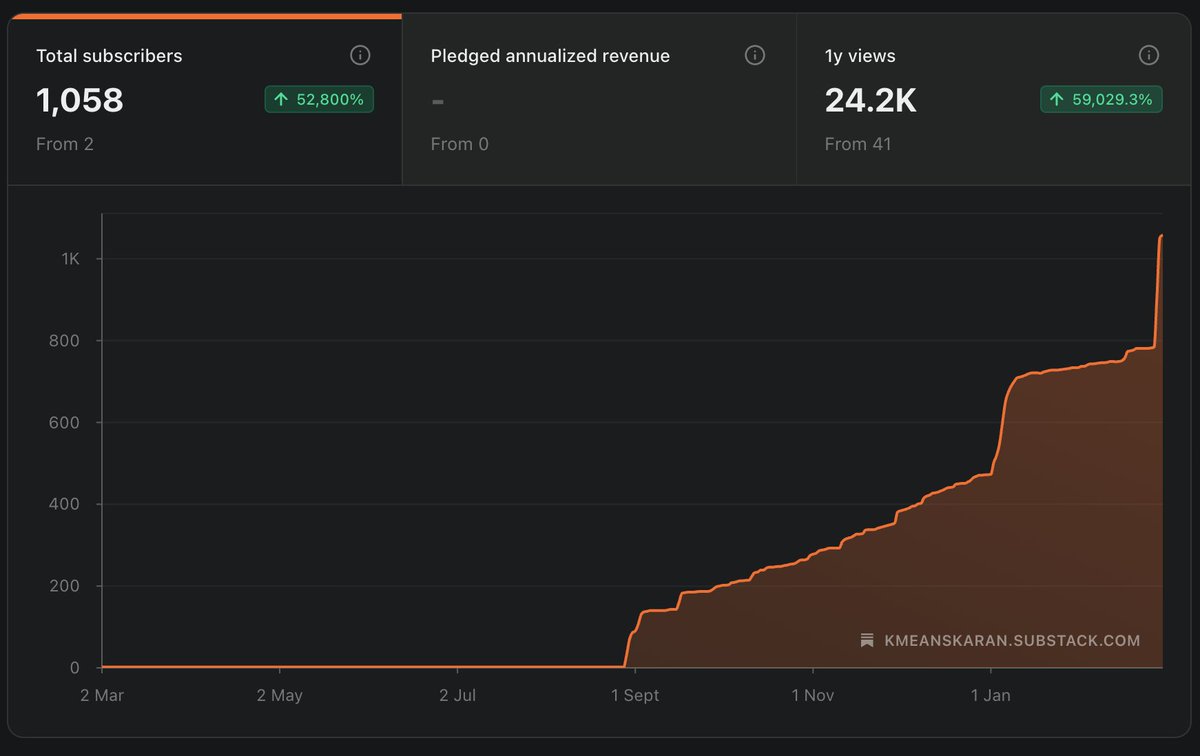
Task: Open info icon for Total subscribers
Action: (360, 55)
